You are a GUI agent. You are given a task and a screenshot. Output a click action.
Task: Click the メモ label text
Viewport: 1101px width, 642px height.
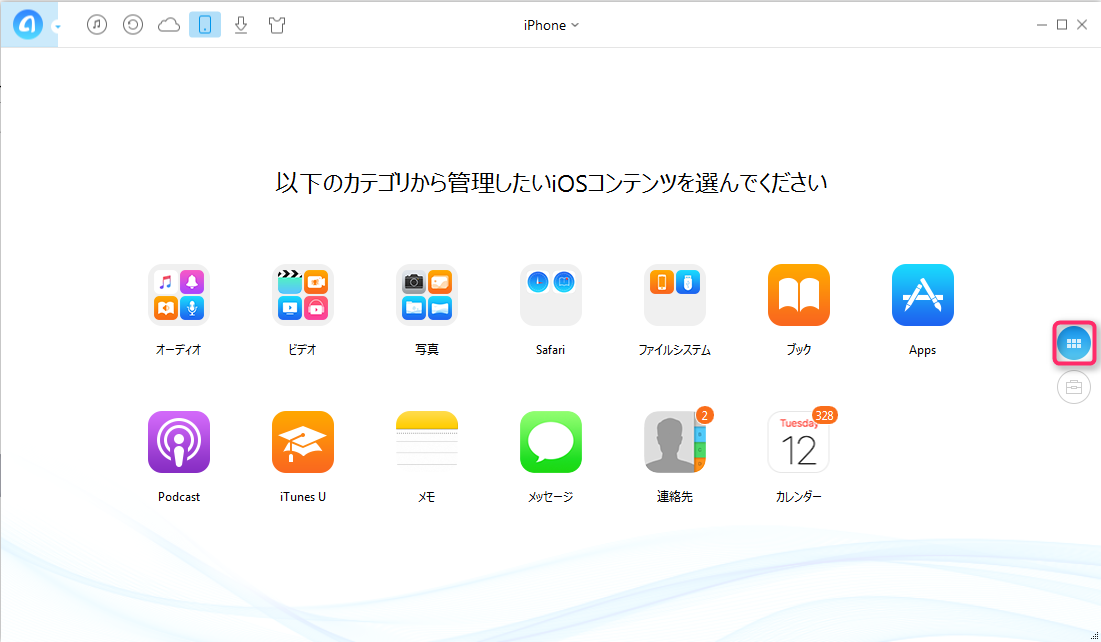[x=427, y=497]
